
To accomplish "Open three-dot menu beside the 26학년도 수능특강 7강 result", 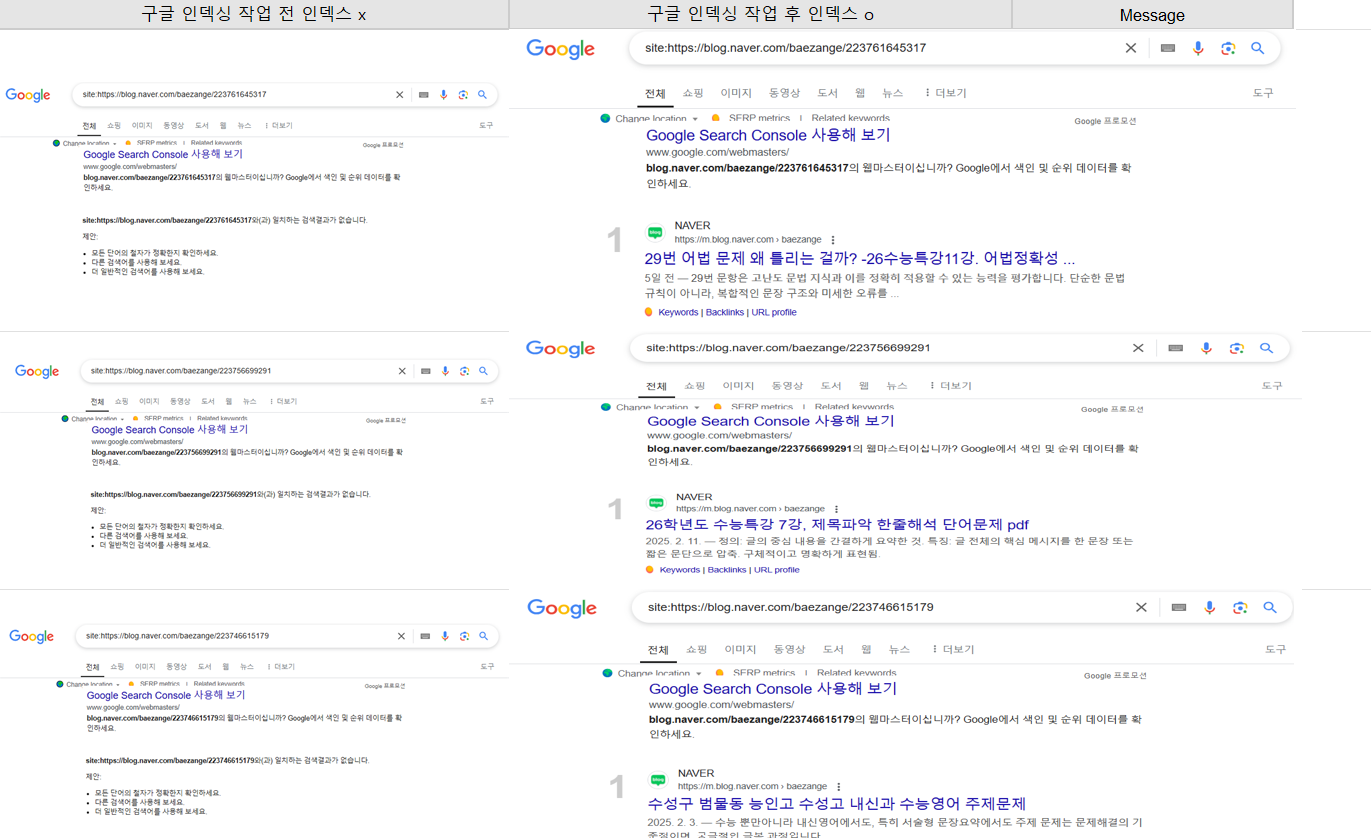I will pyautogui.click(x=837, y=509).
